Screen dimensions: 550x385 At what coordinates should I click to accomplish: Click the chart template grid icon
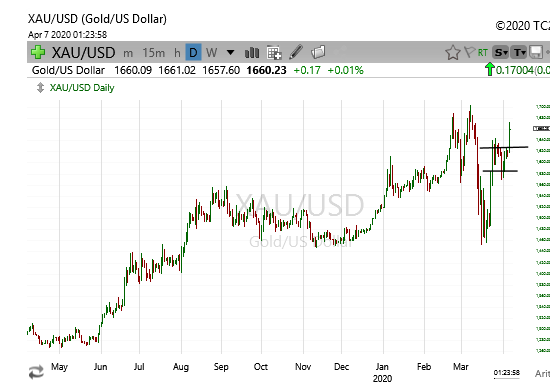click(274, 53)
